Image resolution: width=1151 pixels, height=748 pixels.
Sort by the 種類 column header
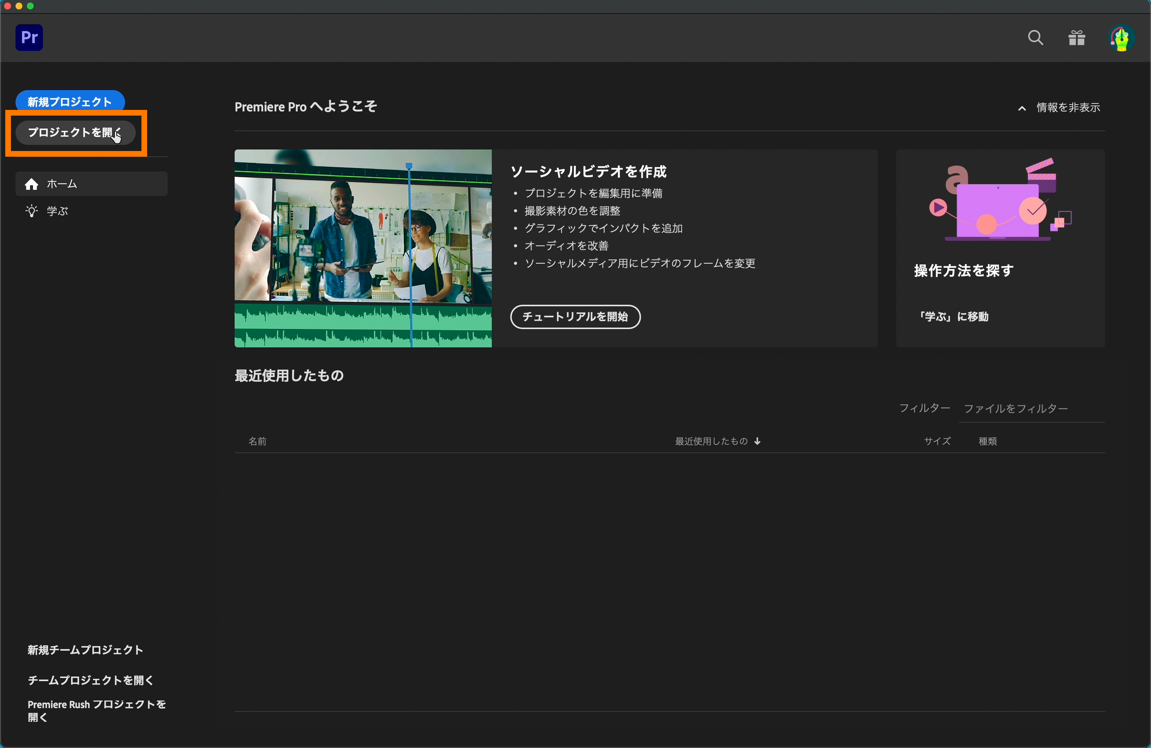click(x=987, y=441)
